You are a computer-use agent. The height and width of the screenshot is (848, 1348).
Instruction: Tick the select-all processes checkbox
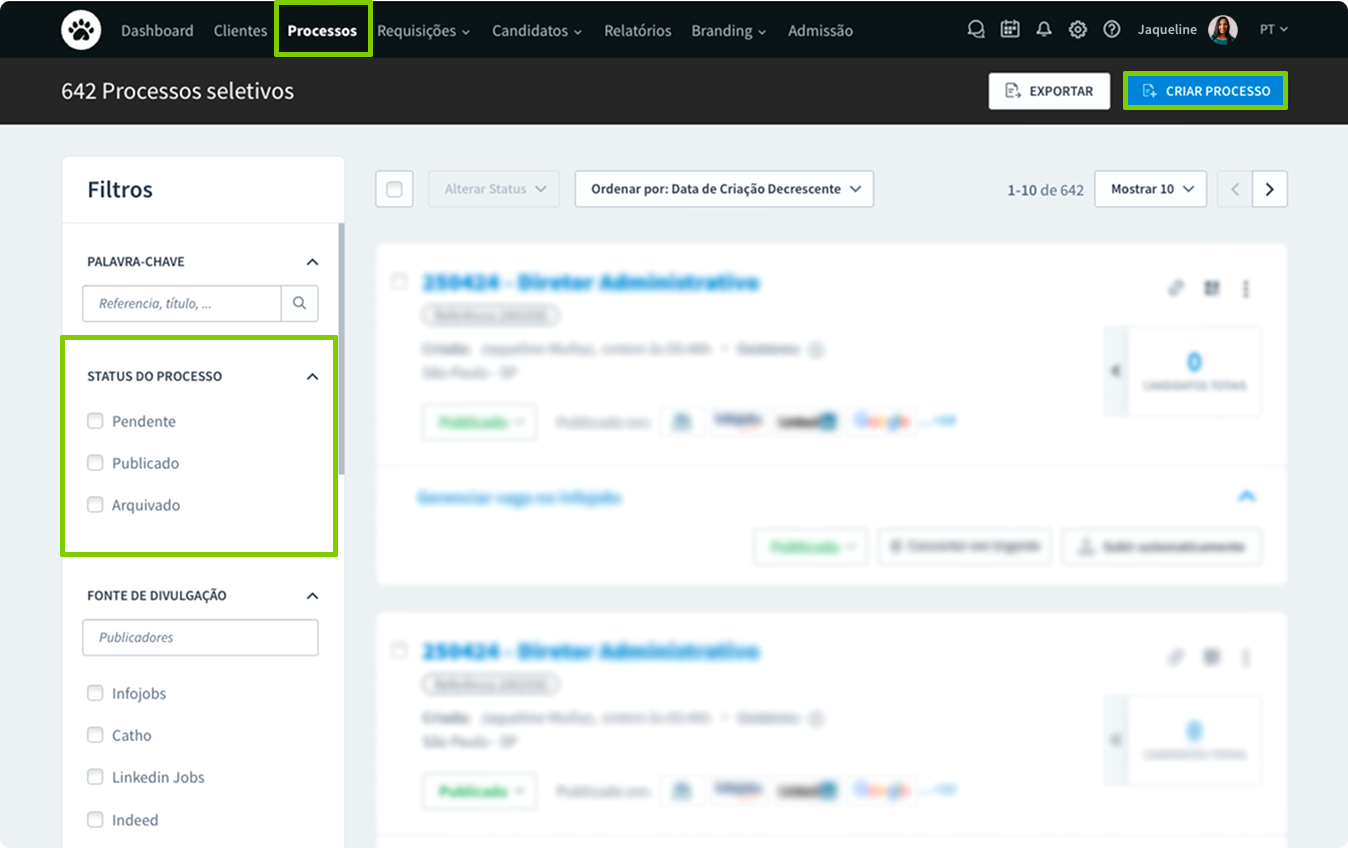pyautogui.click(x=394, y=189)
